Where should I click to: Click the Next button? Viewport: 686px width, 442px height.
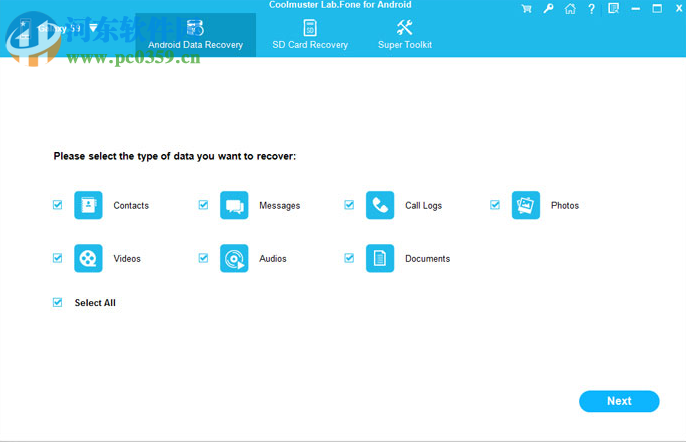[619, 401]
